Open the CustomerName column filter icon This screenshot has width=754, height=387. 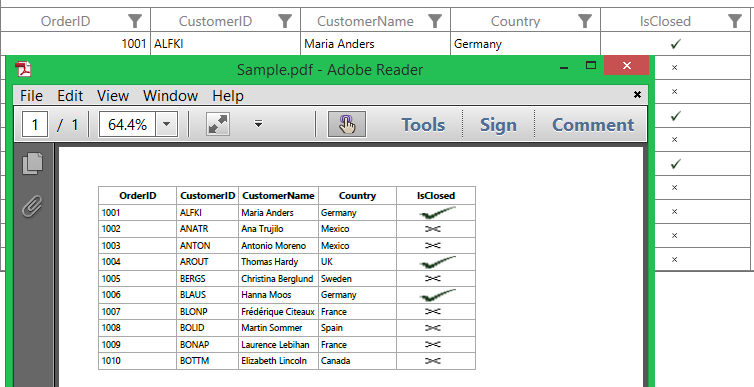point(435,21)
